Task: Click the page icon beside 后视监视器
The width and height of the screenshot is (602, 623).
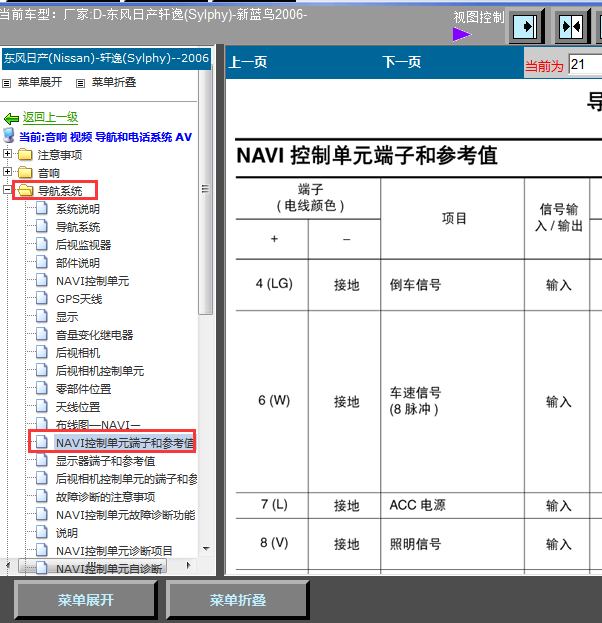Action: (42, 244)
